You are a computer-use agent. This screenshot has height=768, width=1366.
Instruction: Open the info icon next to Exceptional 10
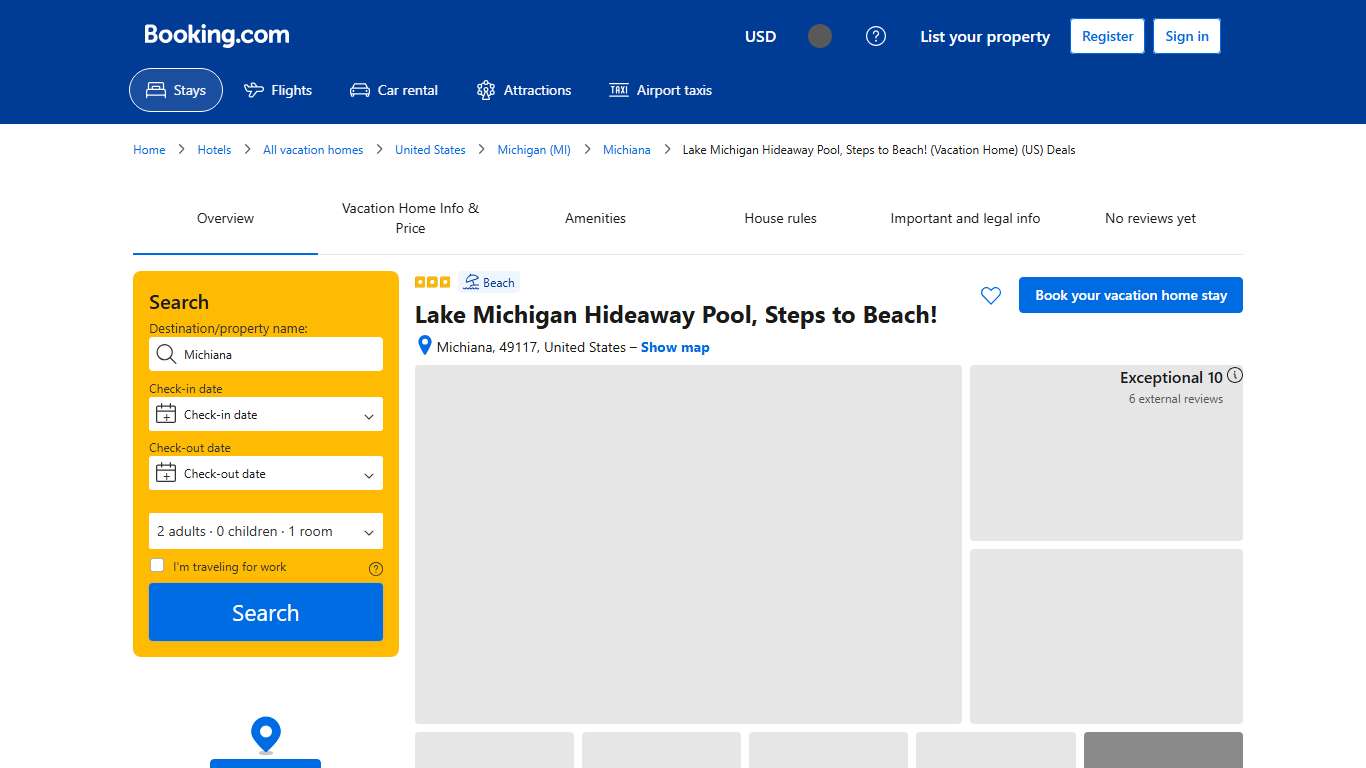1235,374
